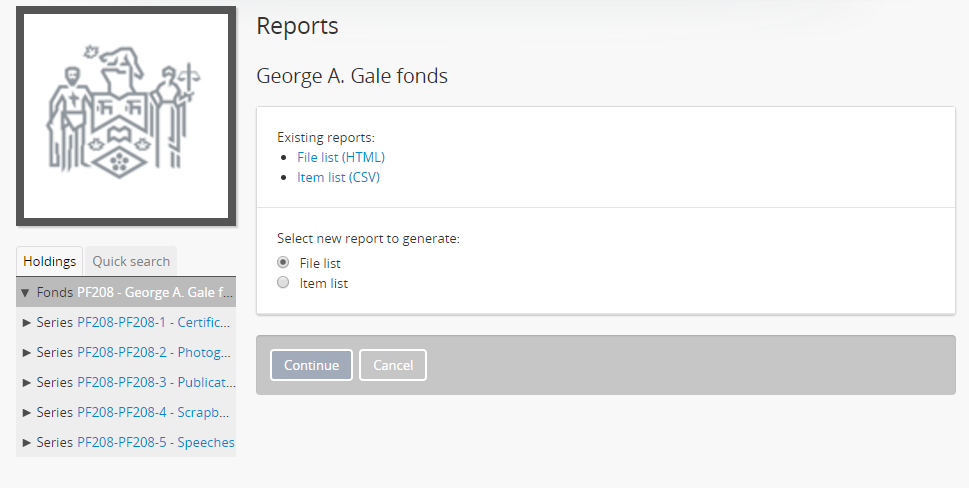Screen dimensions: 969x488
Task: Open the existing File list (HTML) report
Action: coord(341,157)
